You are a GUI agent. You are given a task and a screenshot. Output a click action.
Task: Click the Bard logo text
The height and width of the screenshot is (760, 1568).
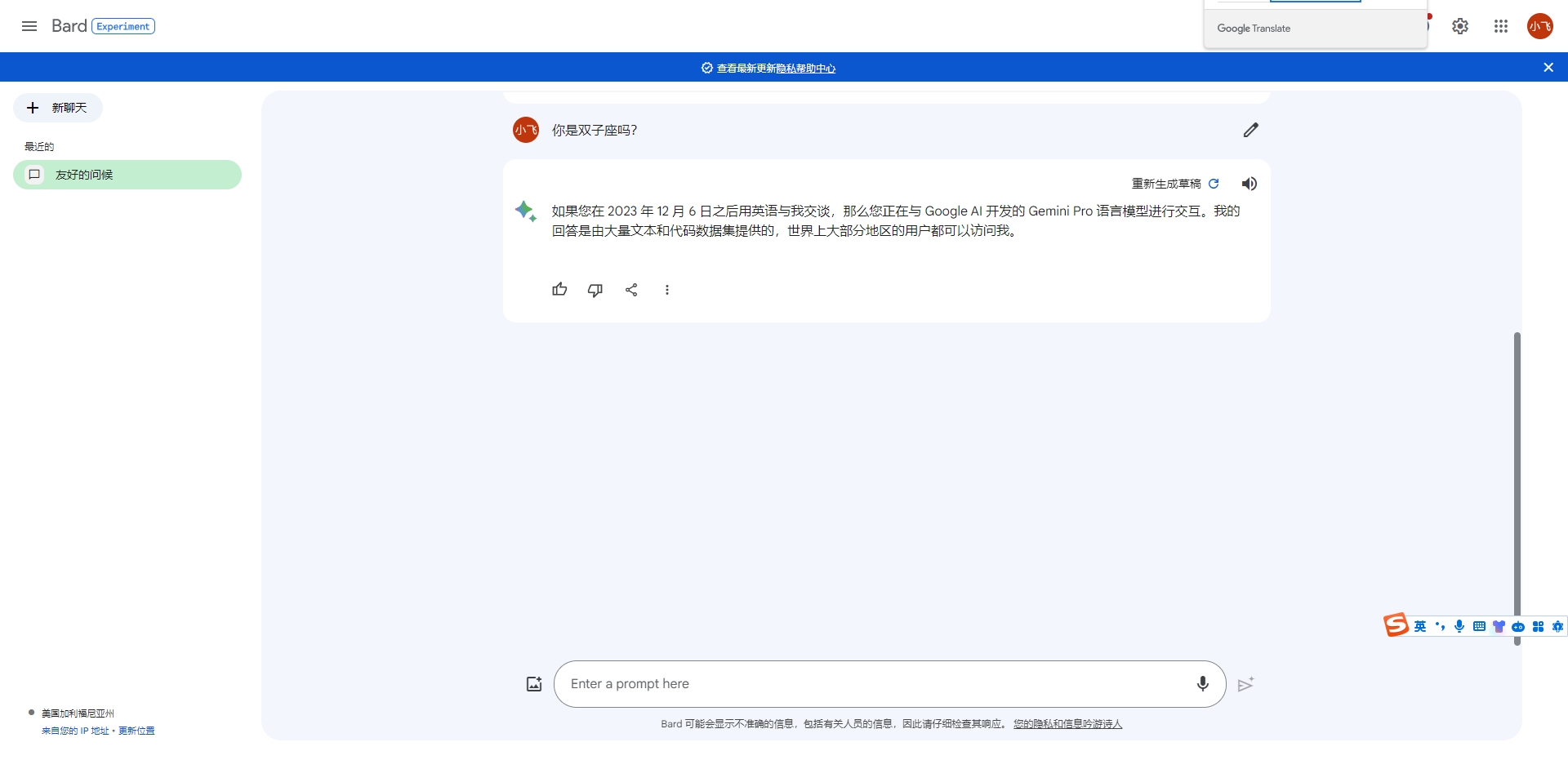pos(69,26)
